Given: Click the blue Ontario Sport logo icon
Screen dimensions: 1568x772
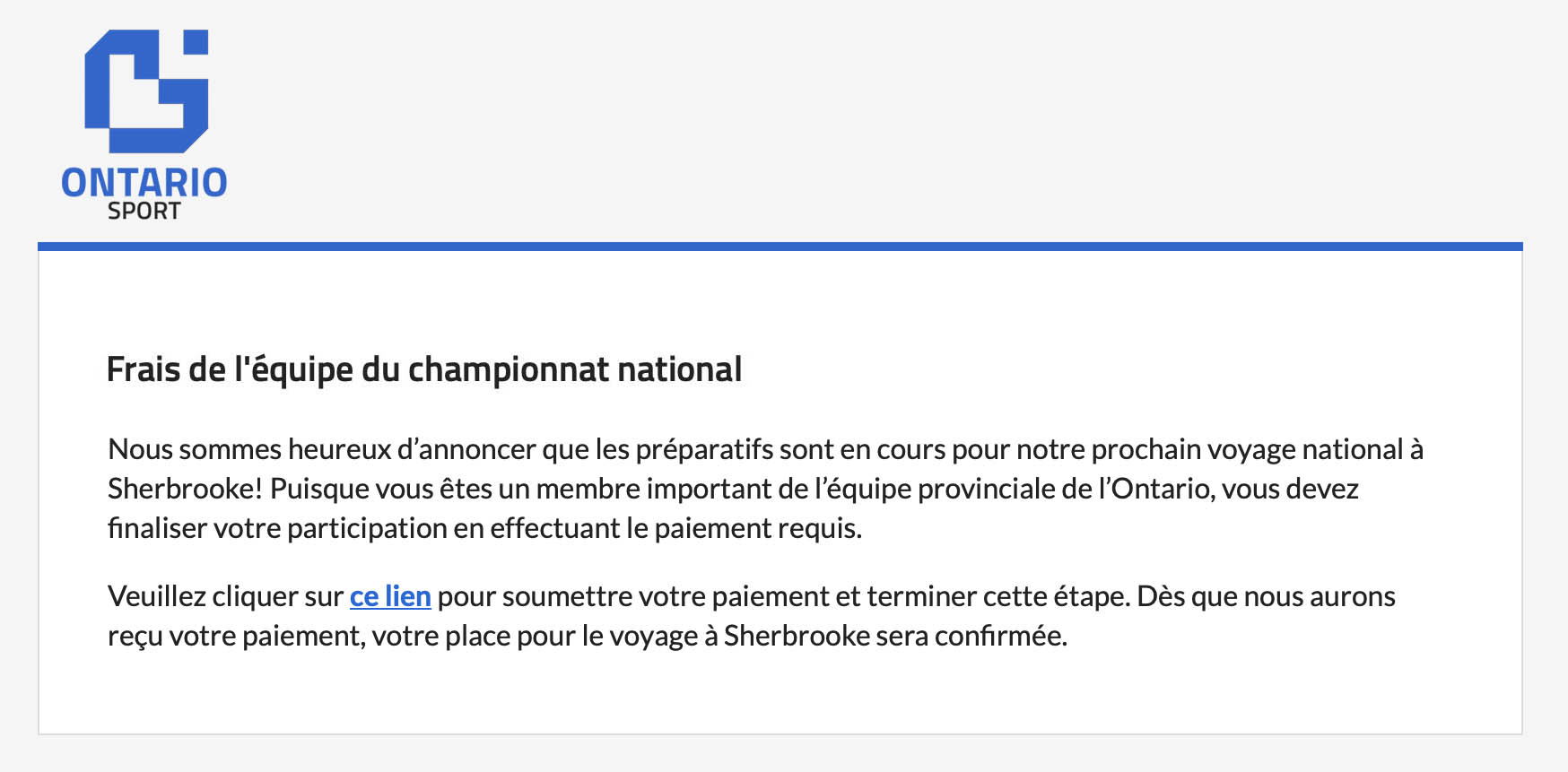Looking at the screenshot, I should [x=146, y=91].
